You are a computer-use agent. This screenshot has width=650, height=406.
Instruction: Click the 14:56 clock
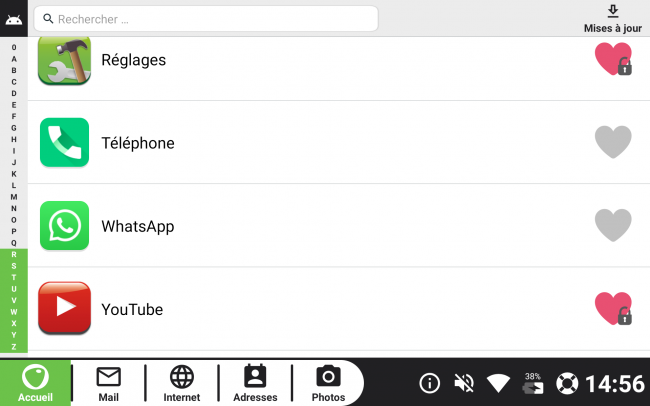(615, 383)
